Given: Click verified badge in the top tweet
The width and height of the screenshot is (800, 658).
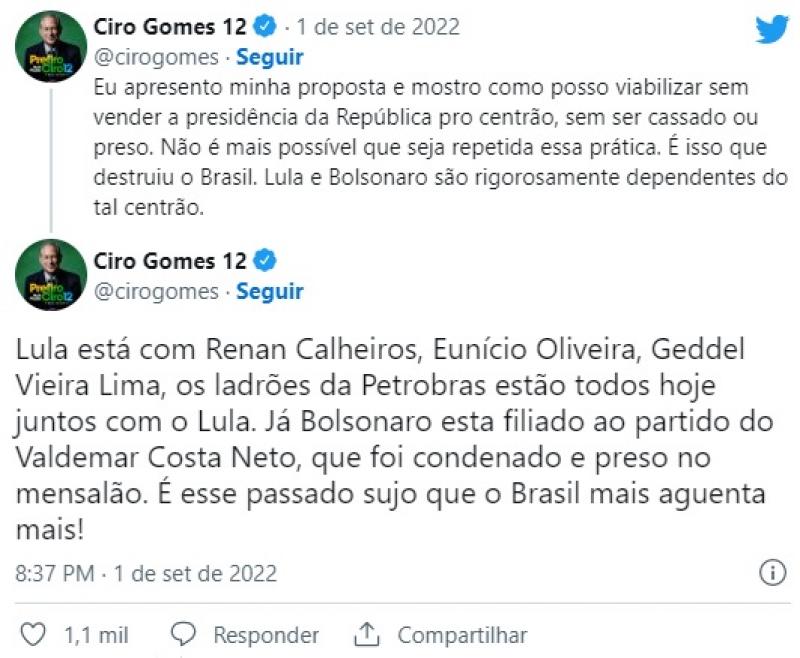Looking at the screenshot, I should click(263, 27).
